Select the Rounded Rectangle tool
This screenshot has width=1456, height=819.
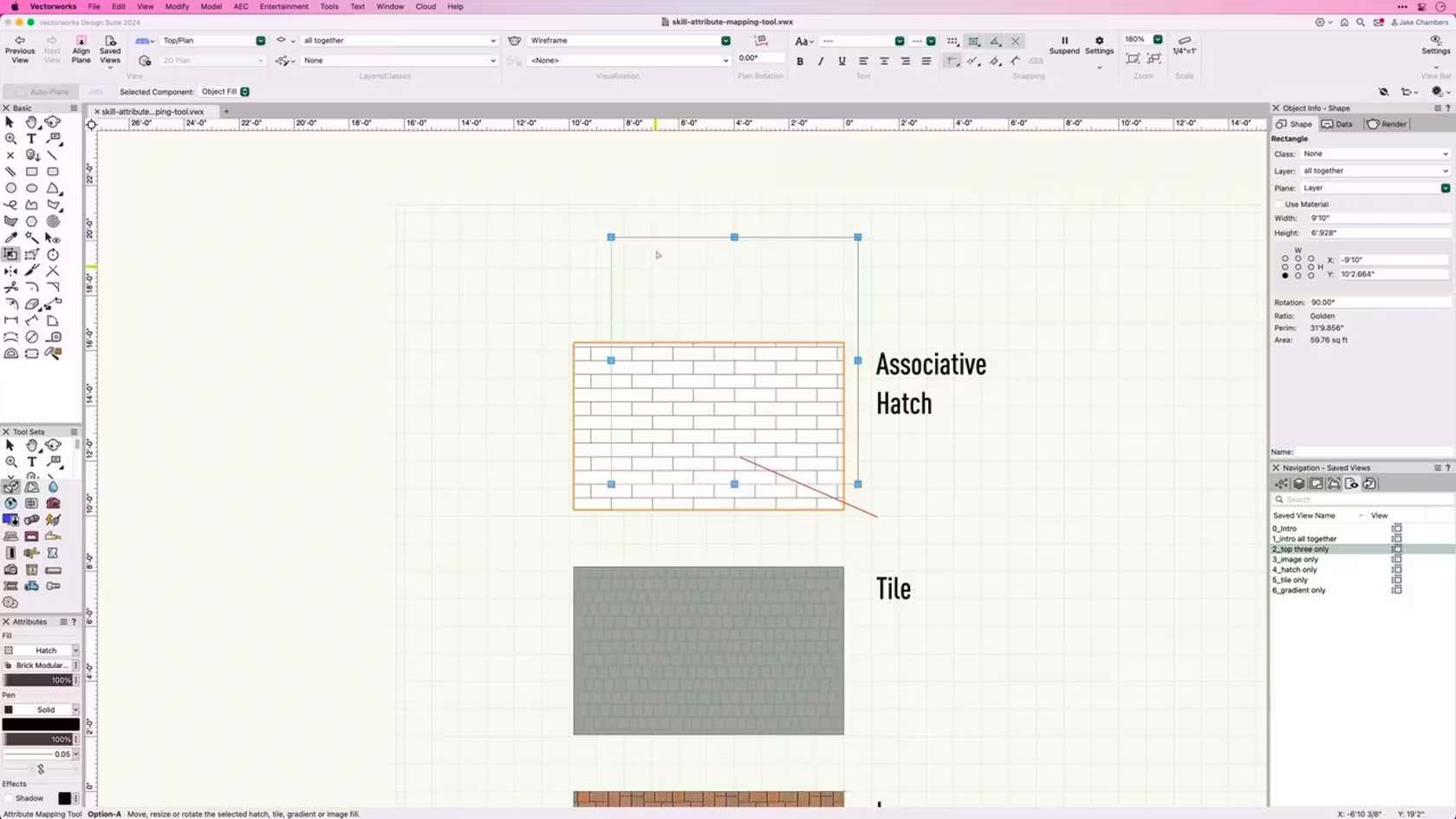click(53, 172)
